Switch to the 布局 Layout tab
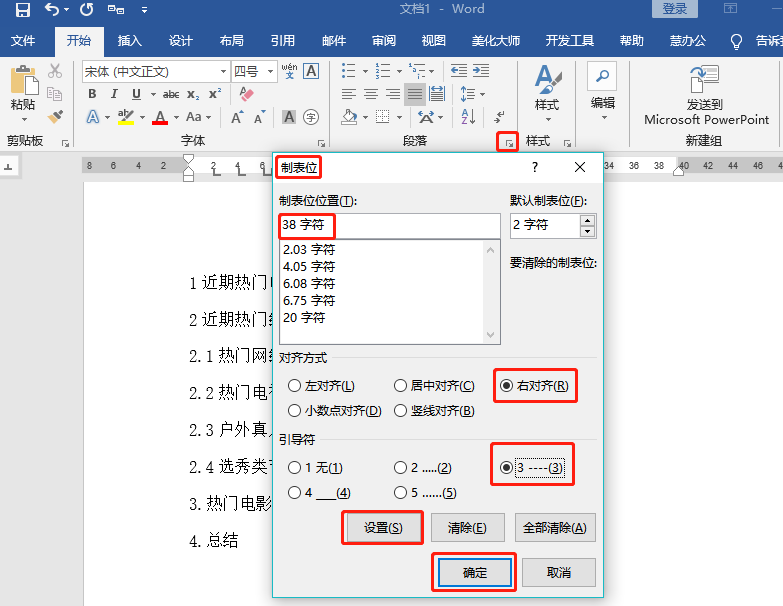 232,41
